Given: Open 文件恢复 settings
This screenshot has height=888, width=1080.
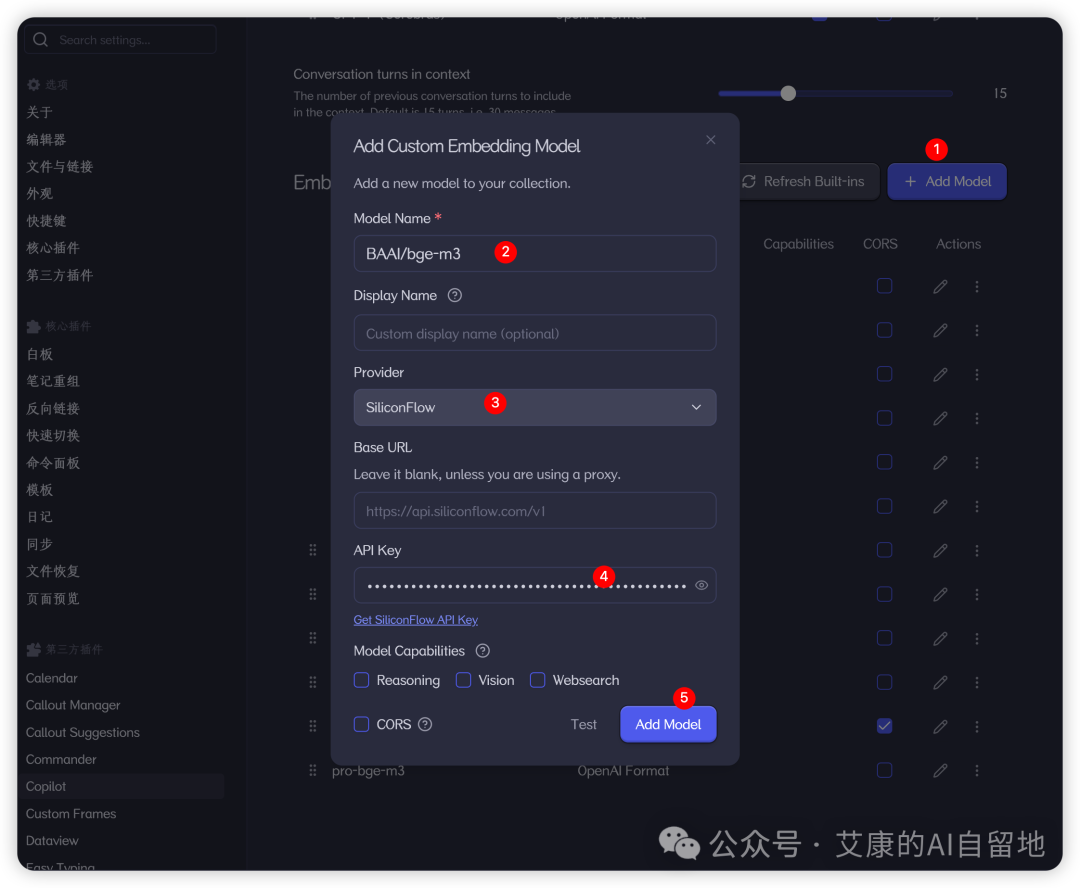Looking at the screenshot, I should tap(52, 571).
